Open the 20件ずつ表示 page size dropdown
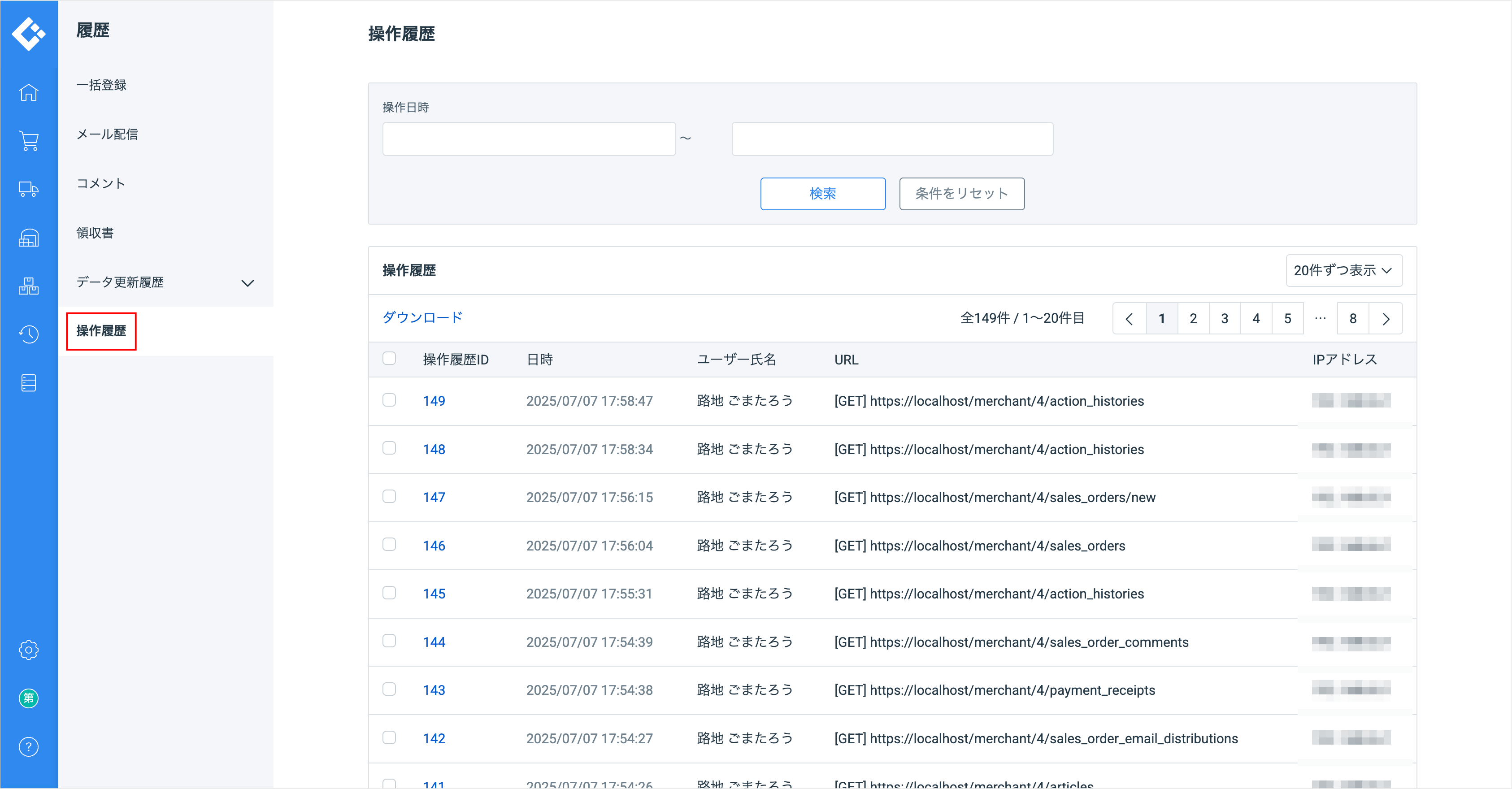This screenshot has width=1512, height=789. (1343, 270)
